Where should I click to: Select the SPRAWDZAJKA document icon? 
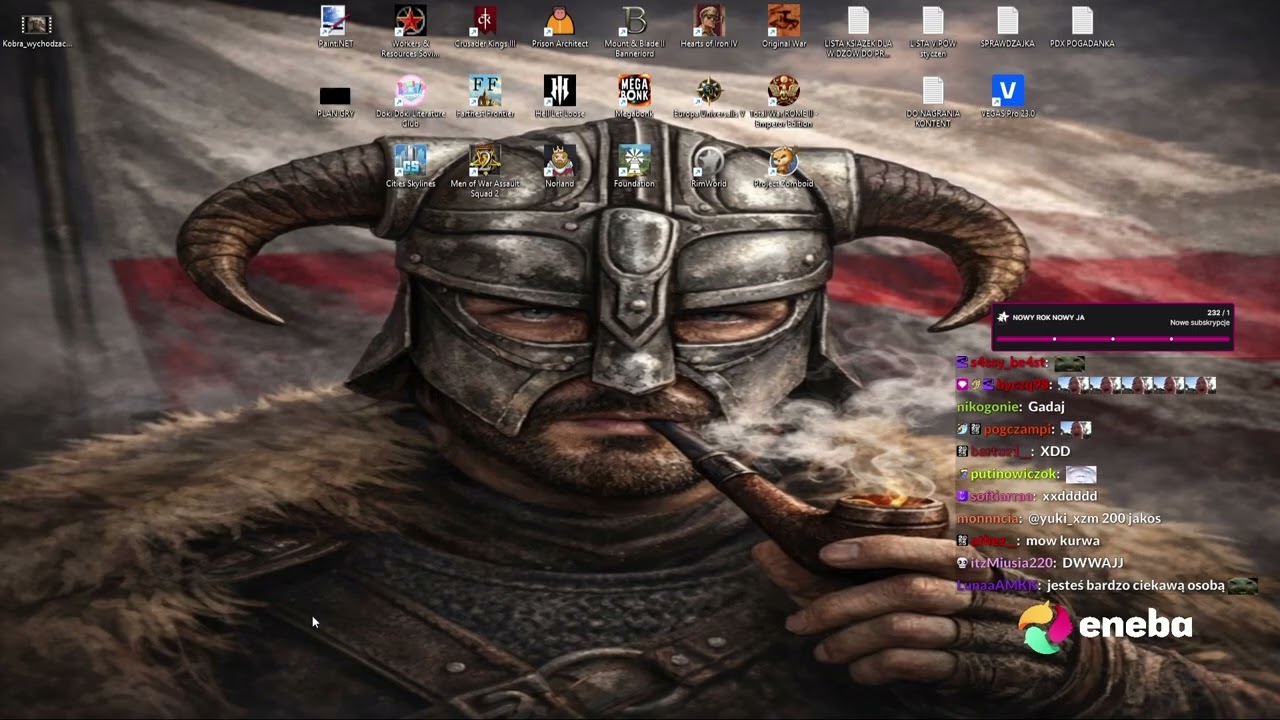click(x=1007, y=26)
